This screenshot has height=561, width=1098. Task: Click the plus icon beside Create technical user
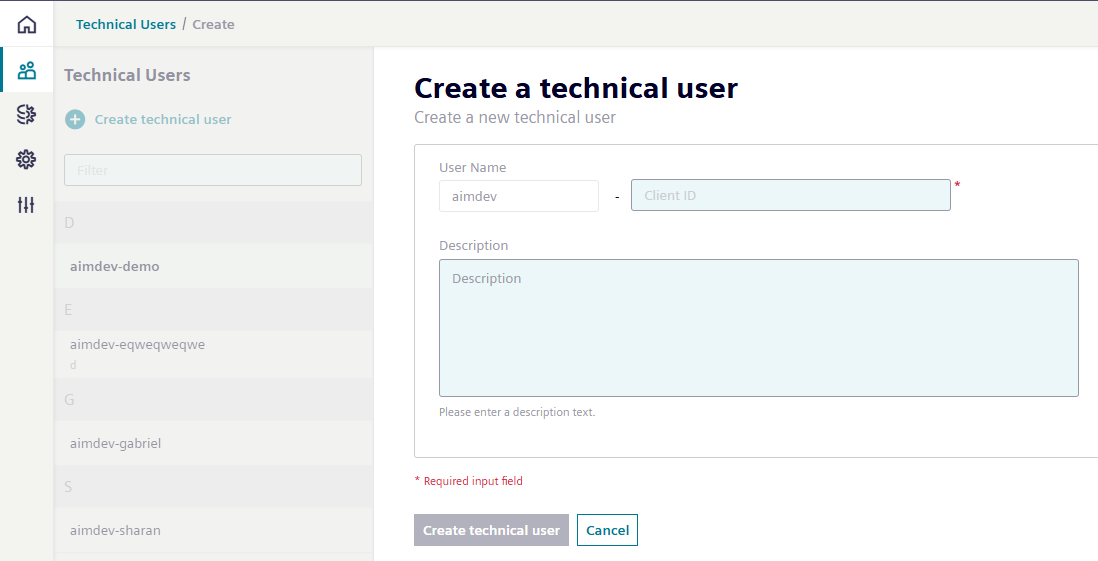coord(75,119)
